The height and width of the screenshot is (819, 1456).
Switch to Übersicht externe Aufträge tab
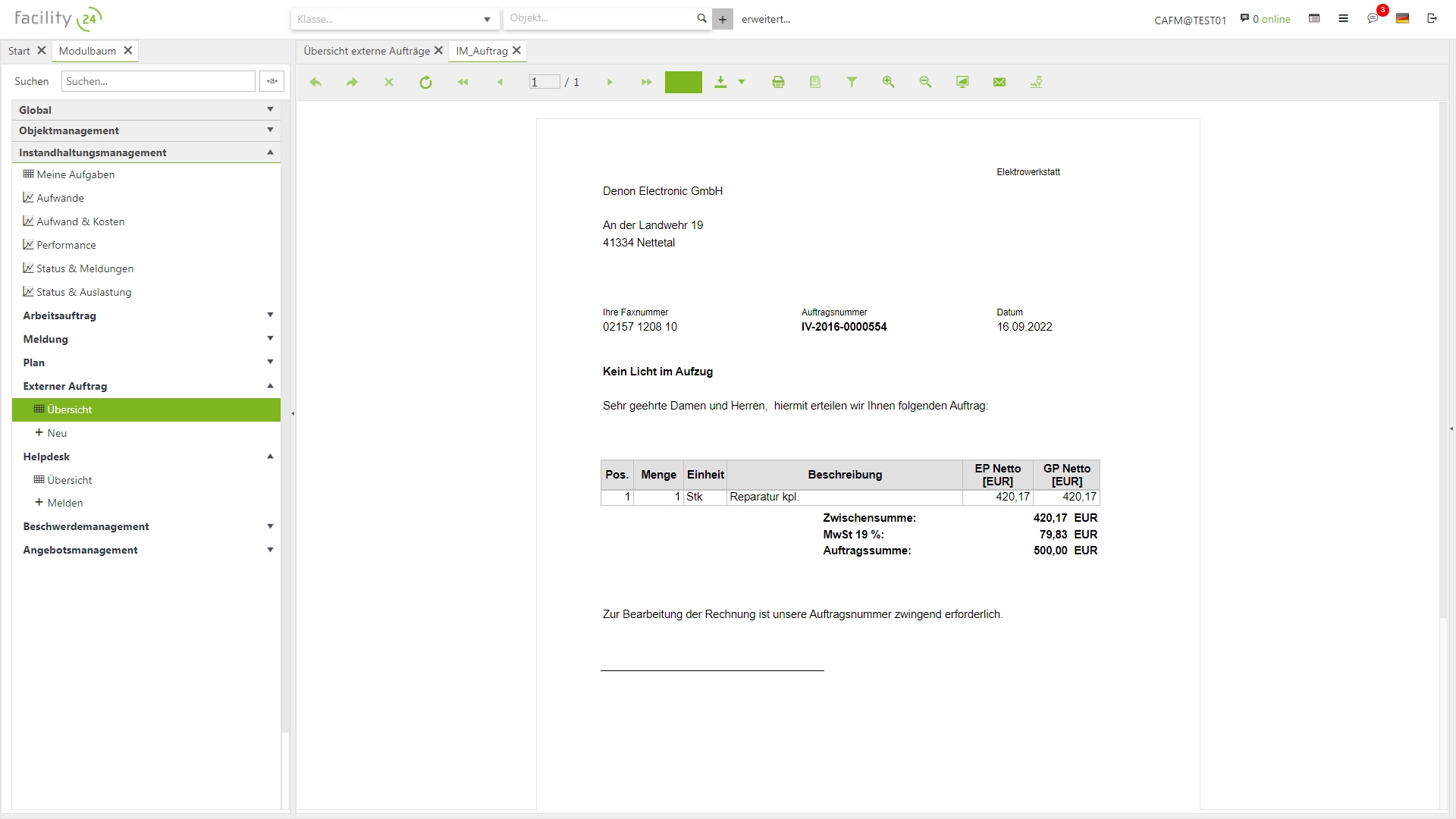pos(366,51)
